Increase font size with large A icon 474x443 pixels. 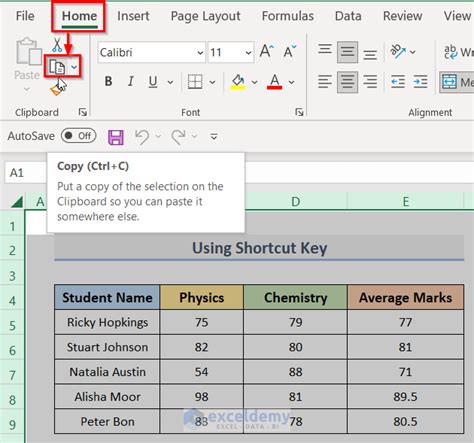[x=267, y=52]
